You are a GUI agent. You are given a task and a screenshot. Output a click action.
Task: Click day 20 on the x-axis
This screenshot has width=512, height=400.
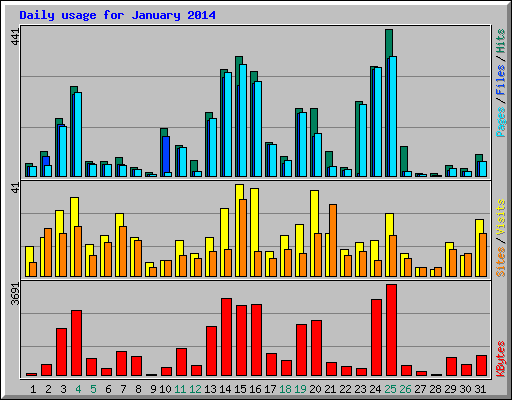click(315, 389)
